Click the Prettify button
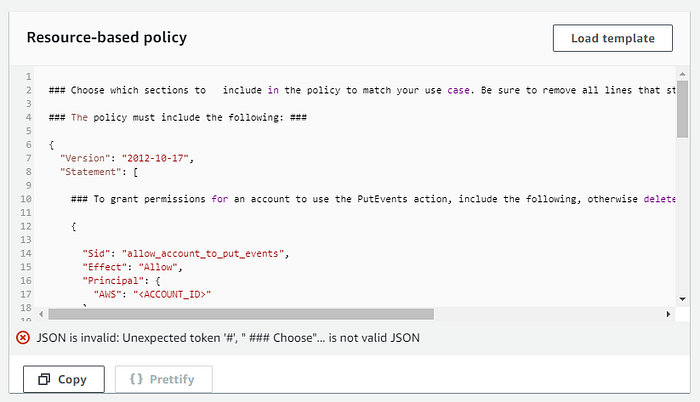Viewport: 700px width, 402px height. [x=163, y=379]
